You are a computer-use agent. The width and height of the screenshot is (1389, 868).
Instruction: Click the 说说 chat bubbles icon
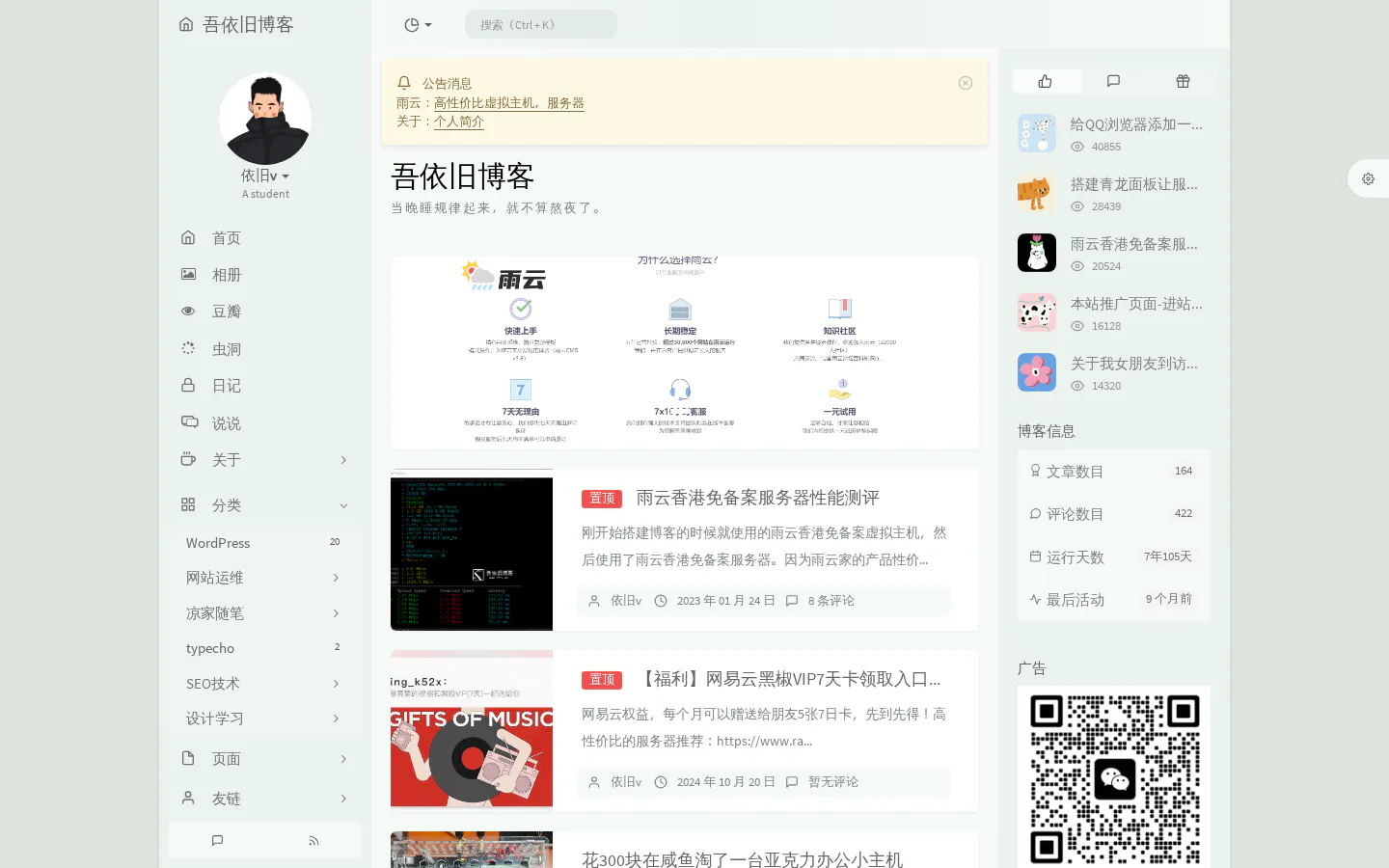[x=189, y=422]
